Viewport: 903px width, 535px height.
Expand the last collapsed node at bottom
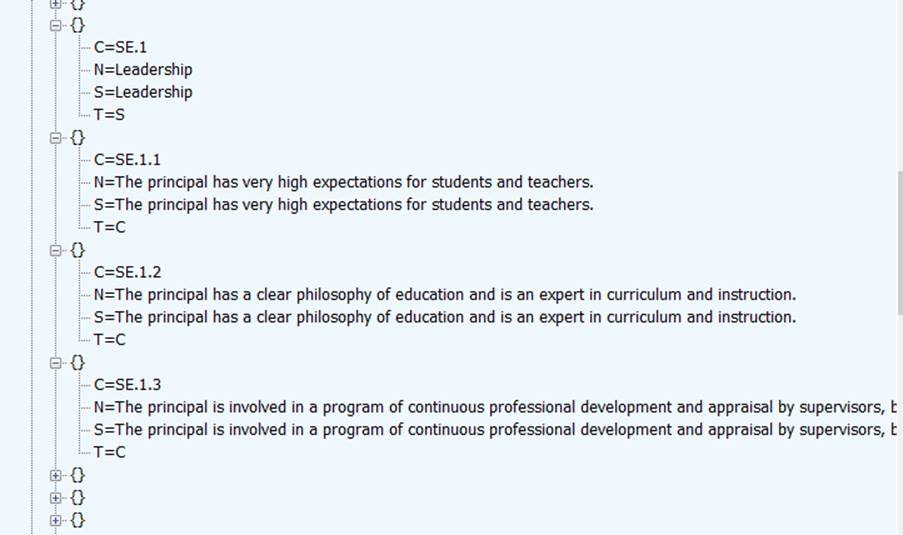pos(56,520)
